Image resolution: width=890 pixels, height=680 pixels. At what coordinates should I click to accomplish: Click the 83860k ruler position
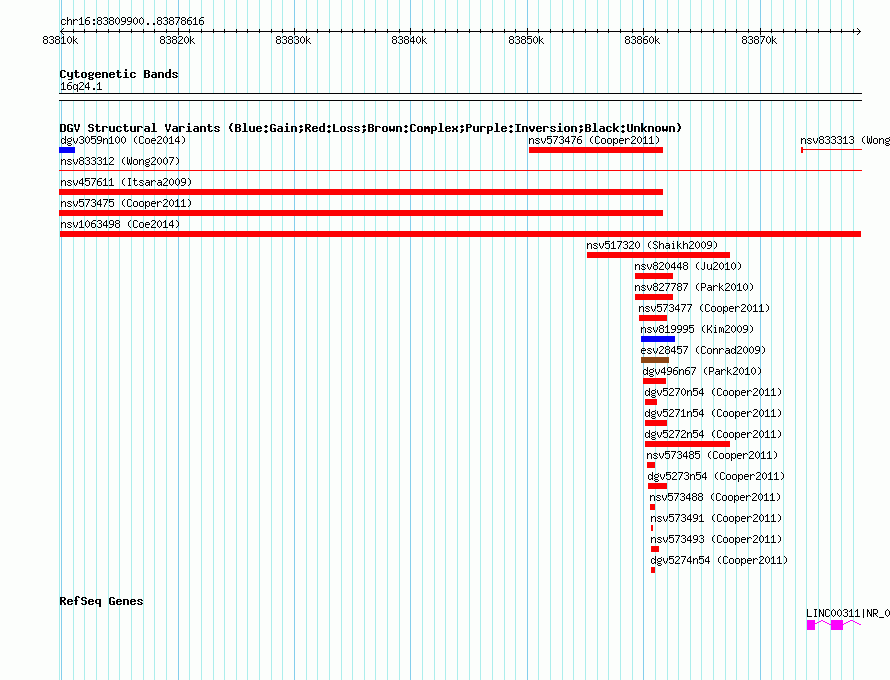pyautogui.click(x=642, y=40)
